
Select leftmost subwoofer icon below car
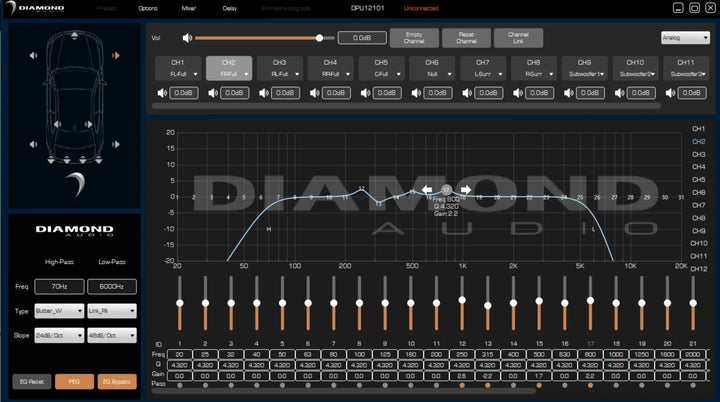[51, 160]
